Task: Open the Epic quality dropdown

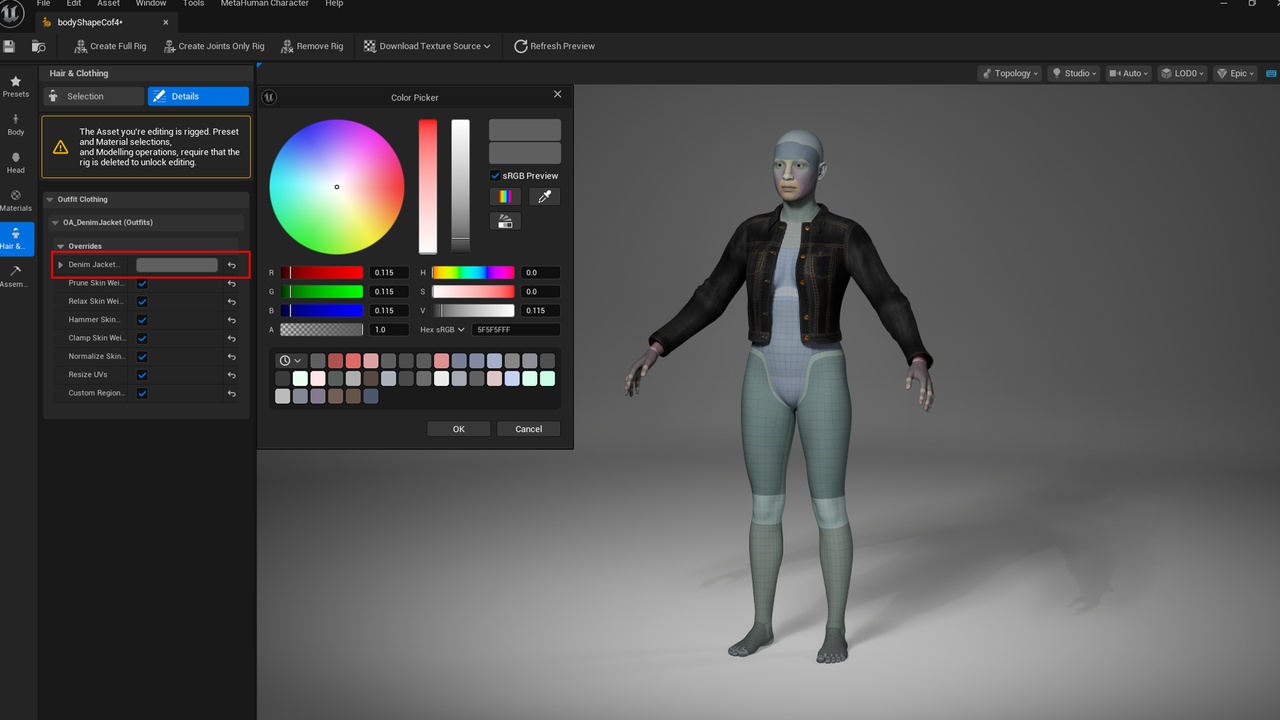Action: (1235, 73)
